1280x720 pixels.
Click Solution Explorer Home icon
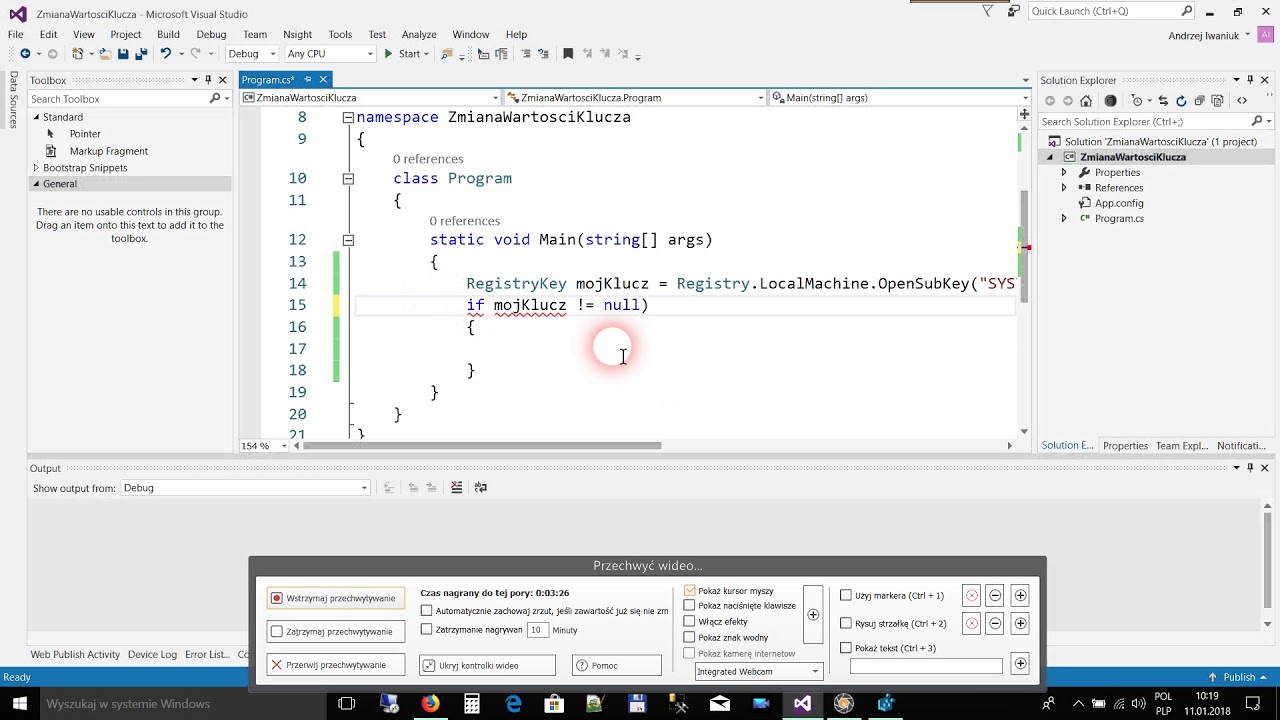pyautogui.click(x=1086, y=101)
